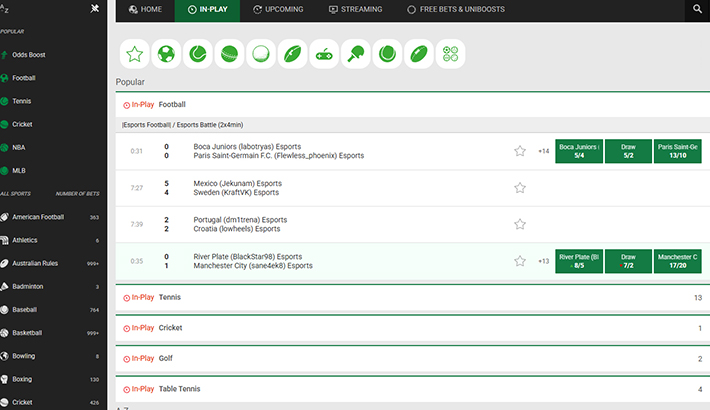Click the A-Z sort icon in sidebar
This screenshot has height=410, width=710.
(x=5, y=9)
